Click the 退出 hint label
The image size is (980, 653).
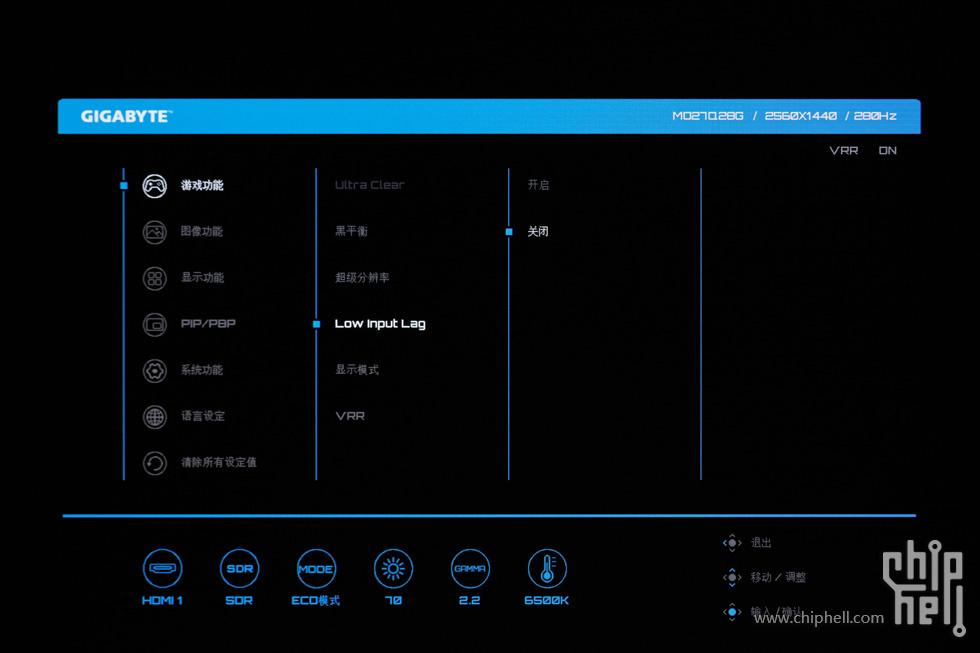click(761, 543)
